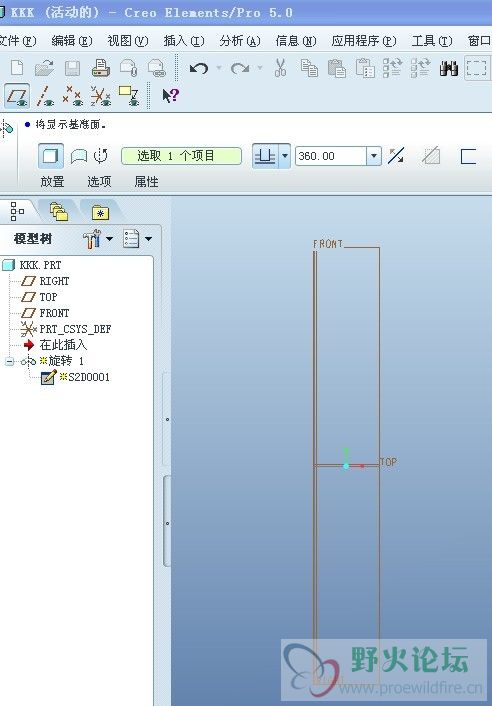Send with mail attachment icon

tap(128, 68)
